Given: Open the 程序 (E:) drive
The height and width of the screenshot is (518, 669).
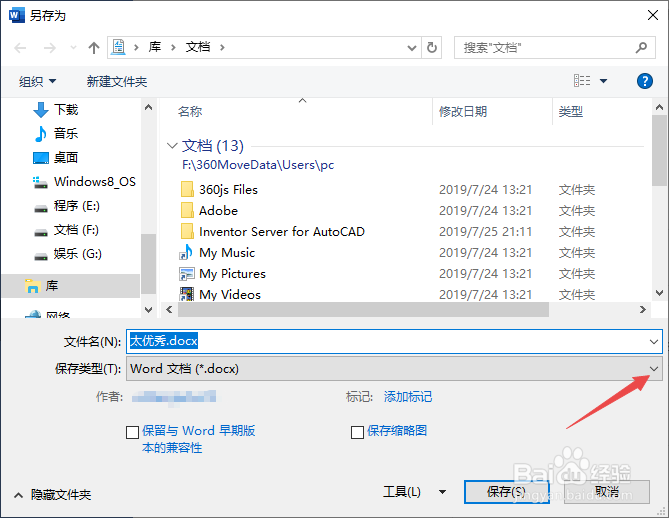Looking at the screenshot, I should click(x=67, y=206).
